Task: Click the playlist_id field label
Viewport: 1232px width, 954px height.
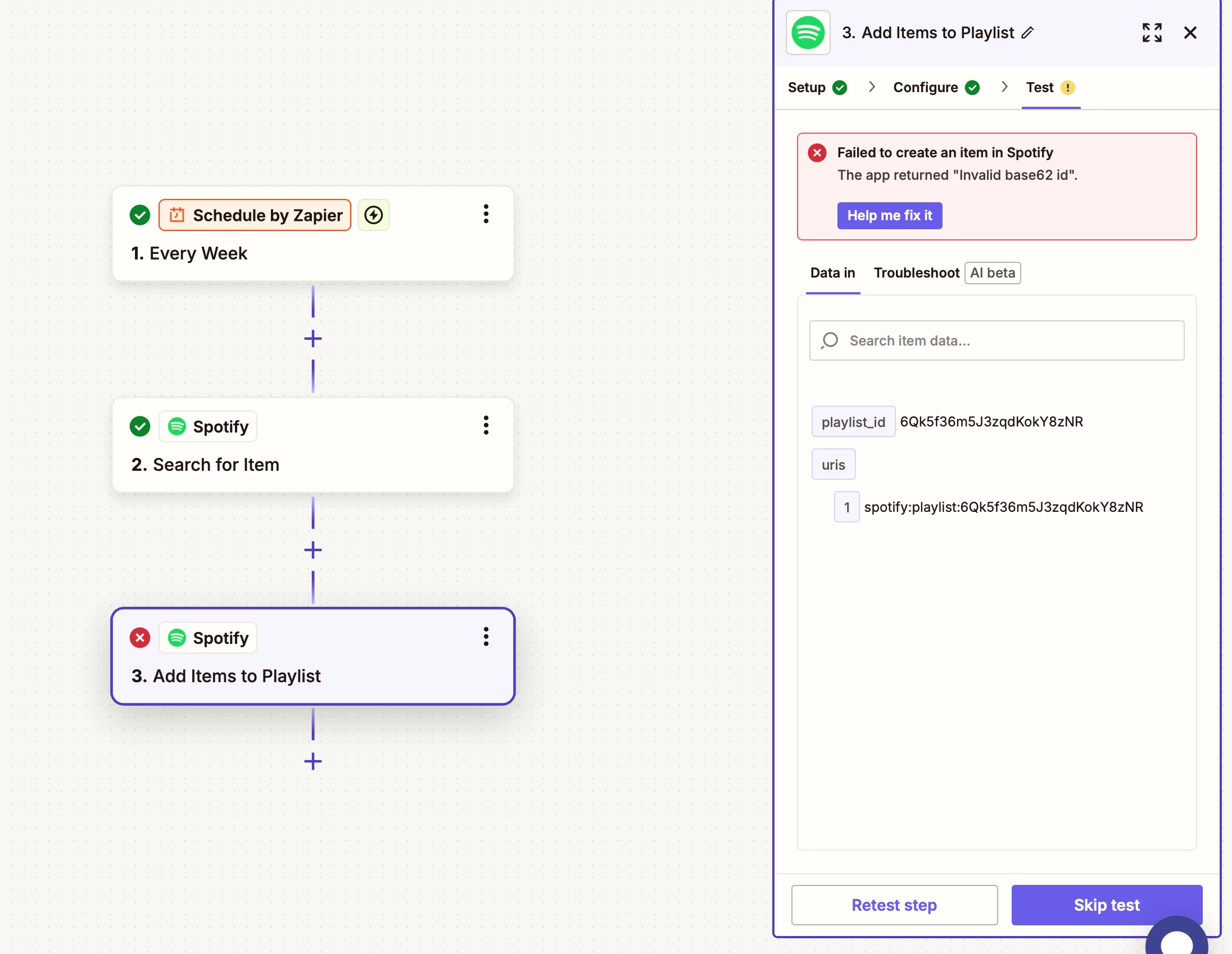Action: (853, 422)
